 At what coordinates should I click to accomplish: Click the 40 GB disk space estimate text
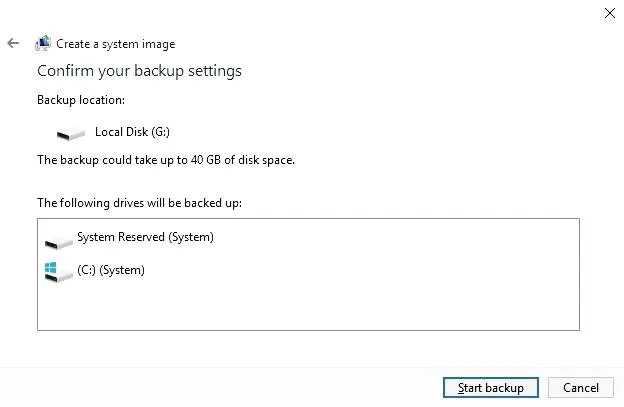tap(166, 160)
